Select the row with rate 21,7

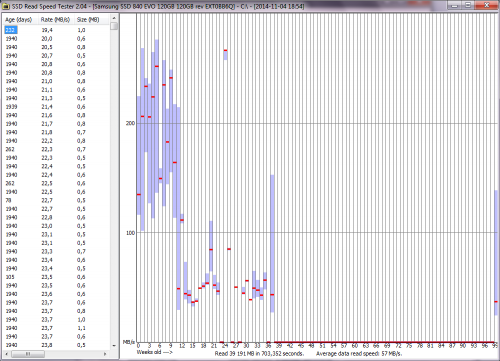tap(56, 124)
